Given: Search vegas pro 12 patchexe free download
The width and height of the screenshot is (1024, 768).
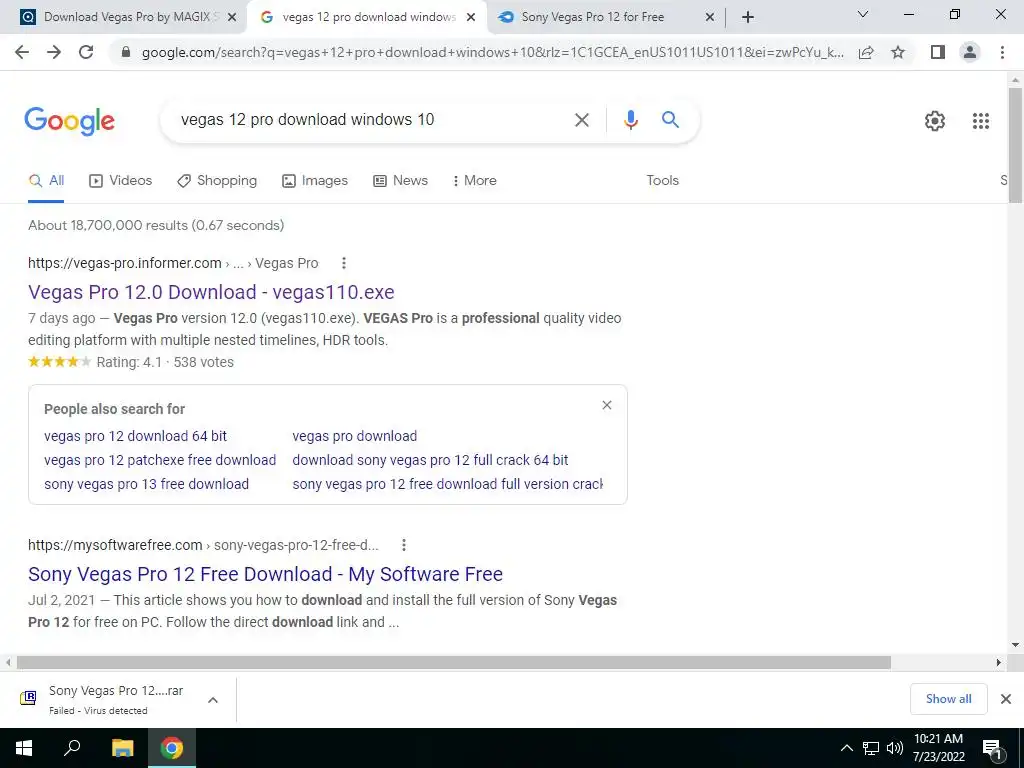Looking at the screenshot, I should tap(160, 460).
